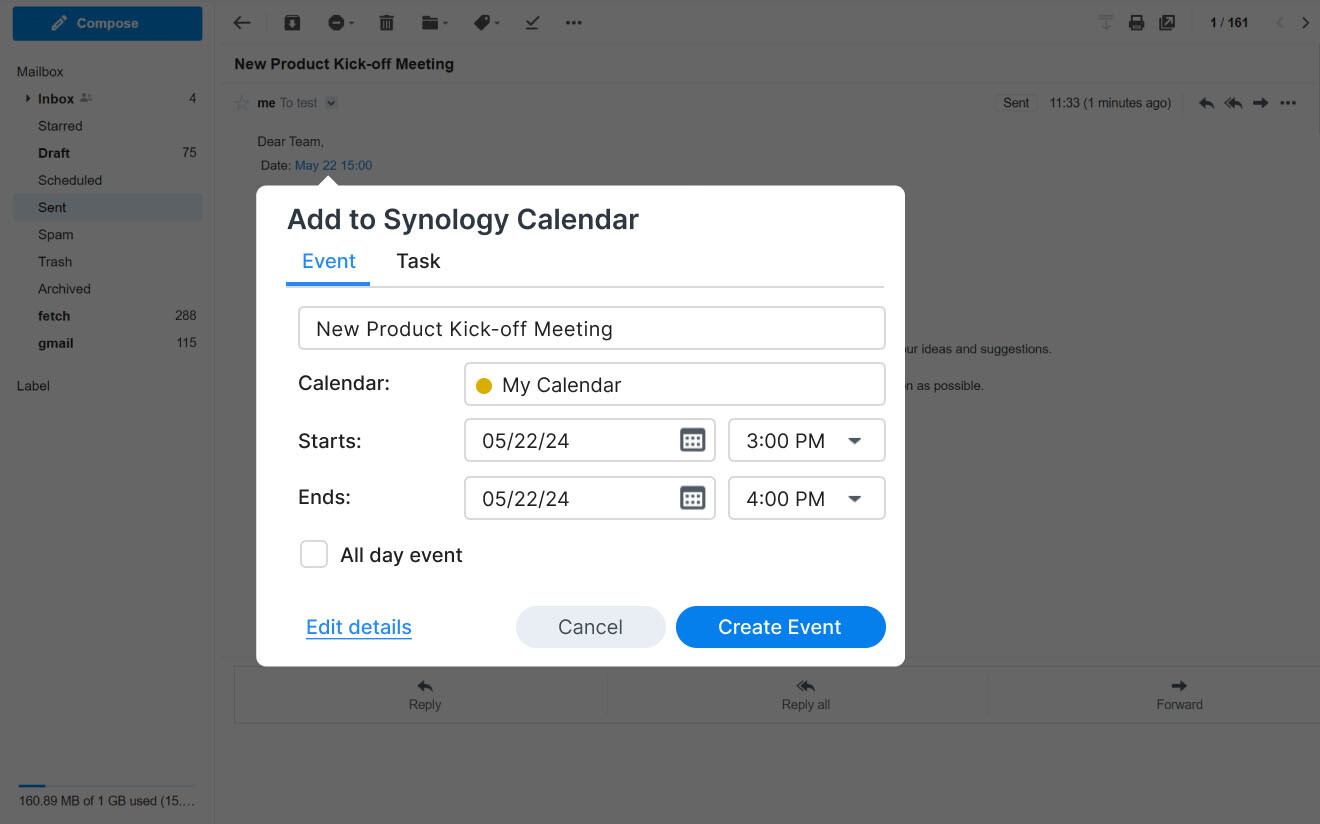
Task: Enable the All day event checkbox
Action: pos(314,554)
